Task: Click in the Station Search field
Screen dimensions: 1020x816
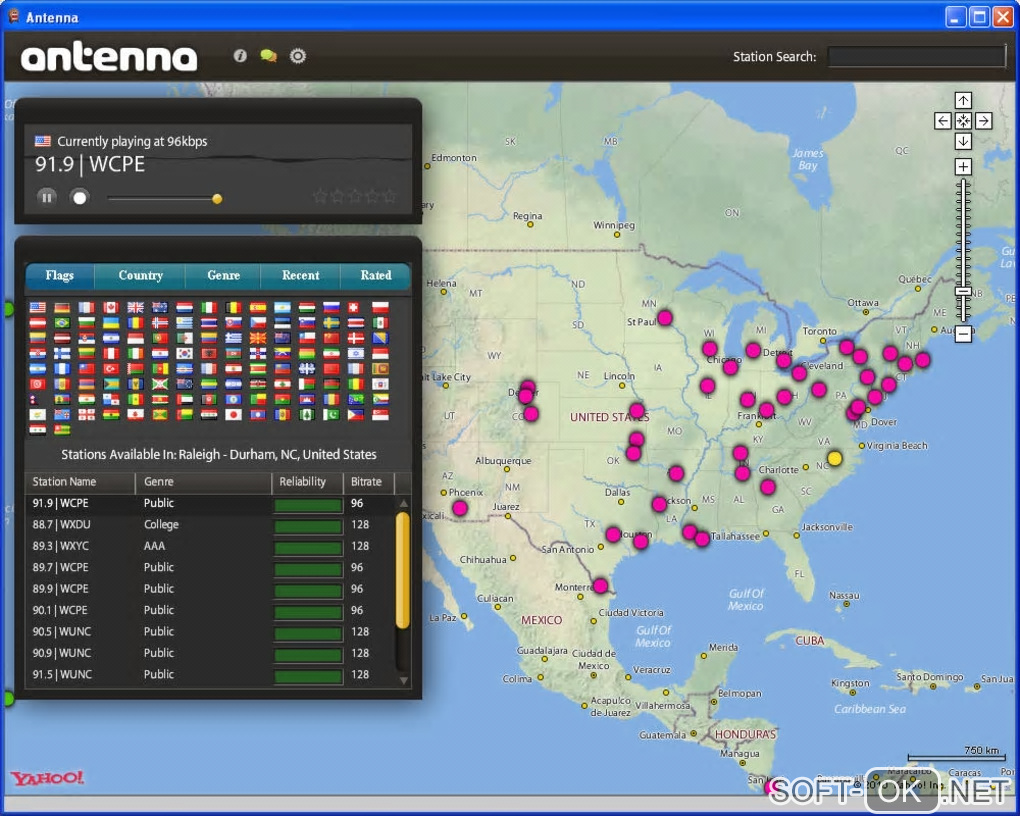Action: [917, 57]
